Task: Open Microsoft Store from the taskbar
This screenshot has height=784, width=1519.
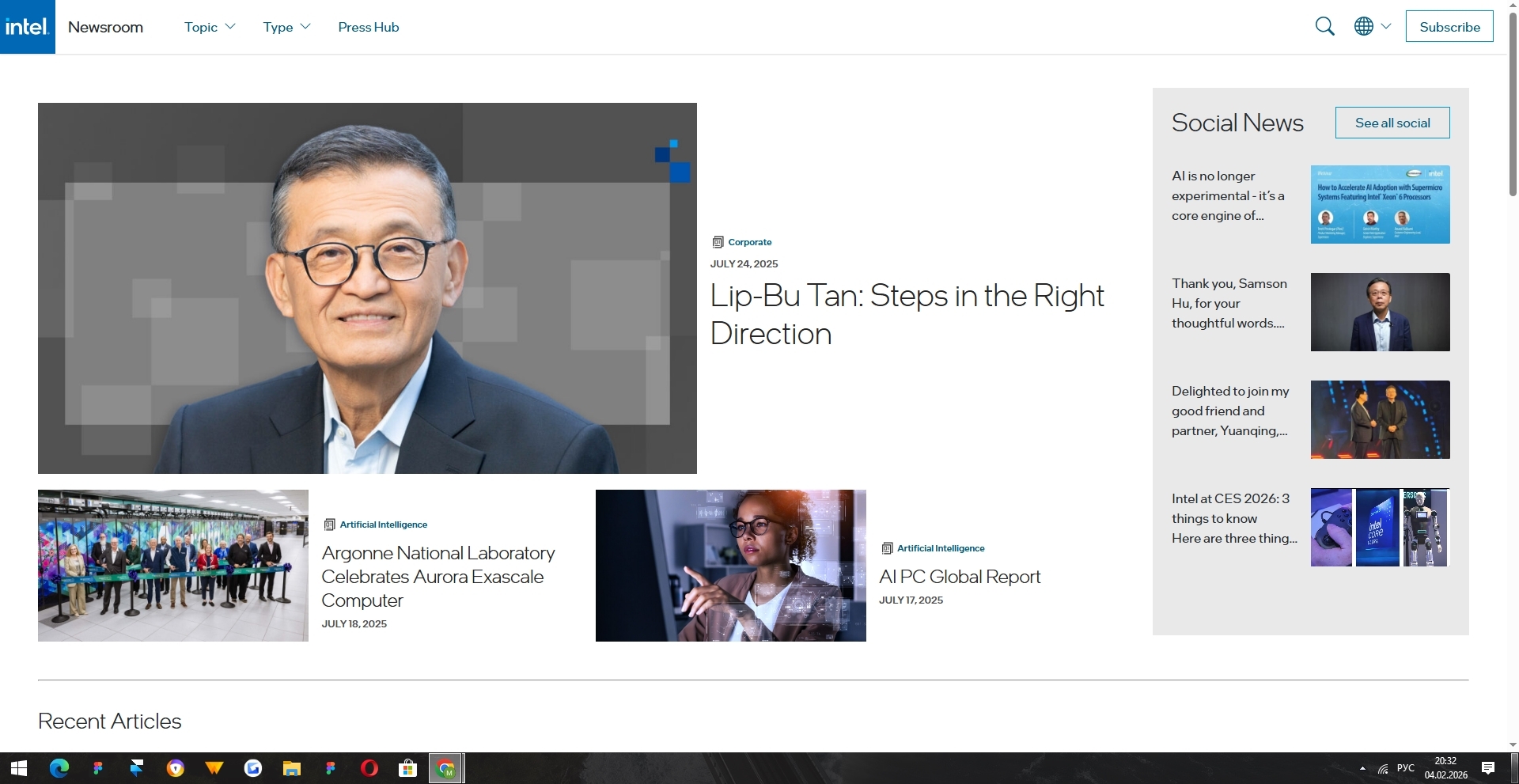Action: coord(408,768)
